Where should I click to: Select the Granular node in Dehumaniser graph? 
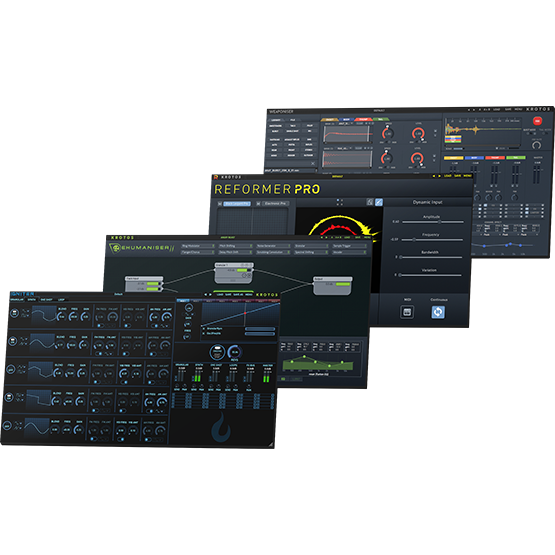click(234, 273)
